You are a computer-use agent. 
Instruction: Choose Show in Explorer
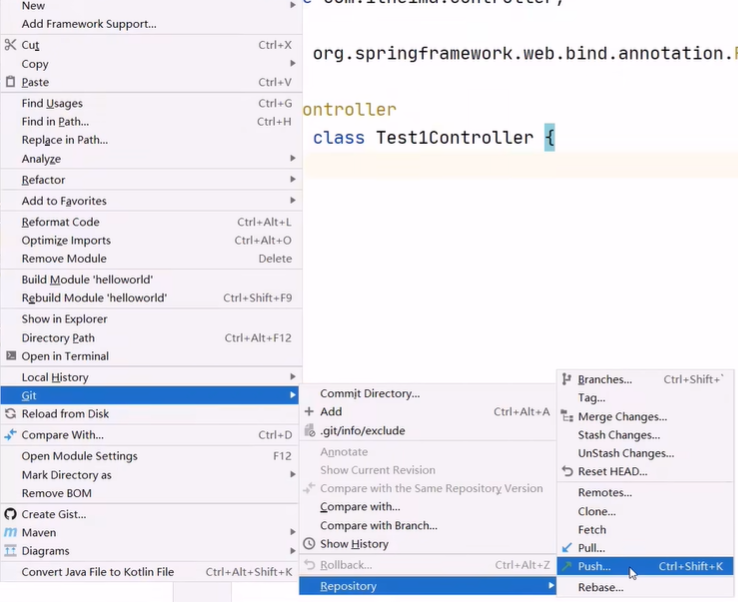pos(151,319)
